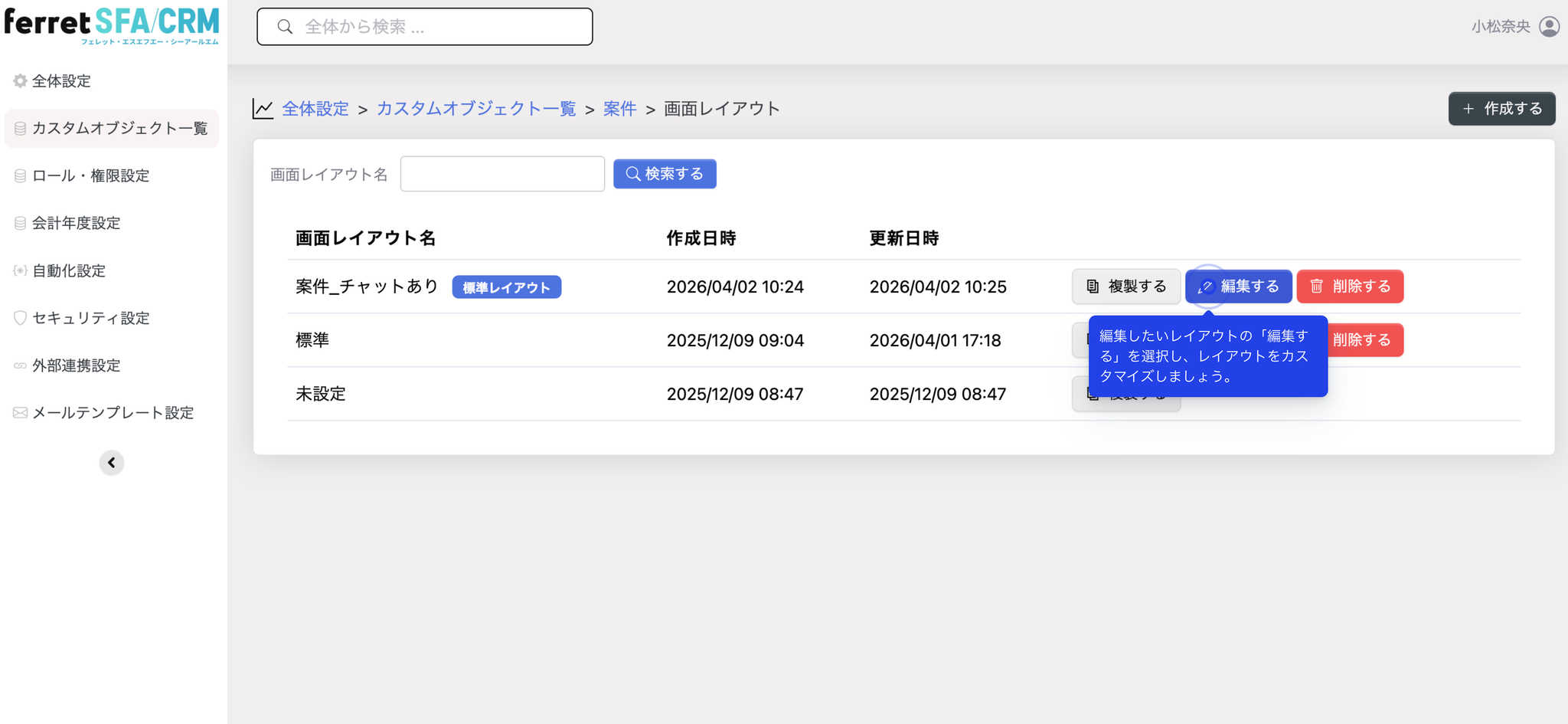Viewport: 1568px width, 724px height.
Task: Click update date 2026/04/02 10:25
Action: click(938, 287)
